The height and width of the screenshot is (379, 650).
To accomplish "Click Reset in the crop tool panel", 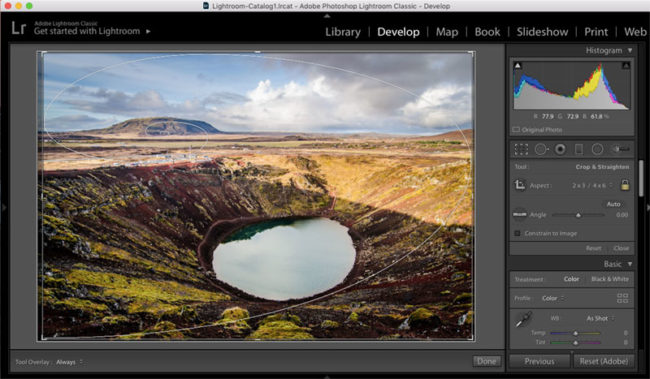I will [x=593, y=248].
